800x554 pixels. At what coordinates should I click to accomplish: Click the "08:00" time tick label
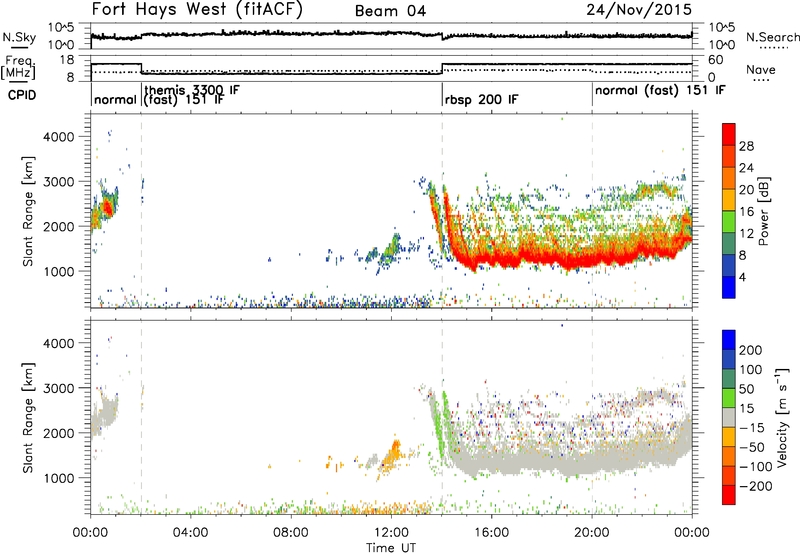tap(291, 533)
